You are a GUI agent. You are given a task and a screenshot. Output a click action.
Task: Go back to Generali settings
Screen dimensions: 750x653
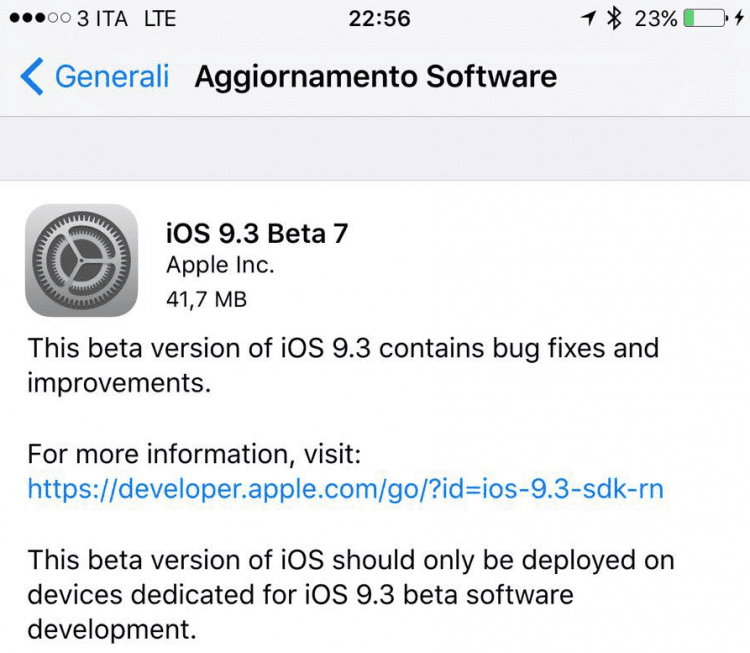(111, 77)
